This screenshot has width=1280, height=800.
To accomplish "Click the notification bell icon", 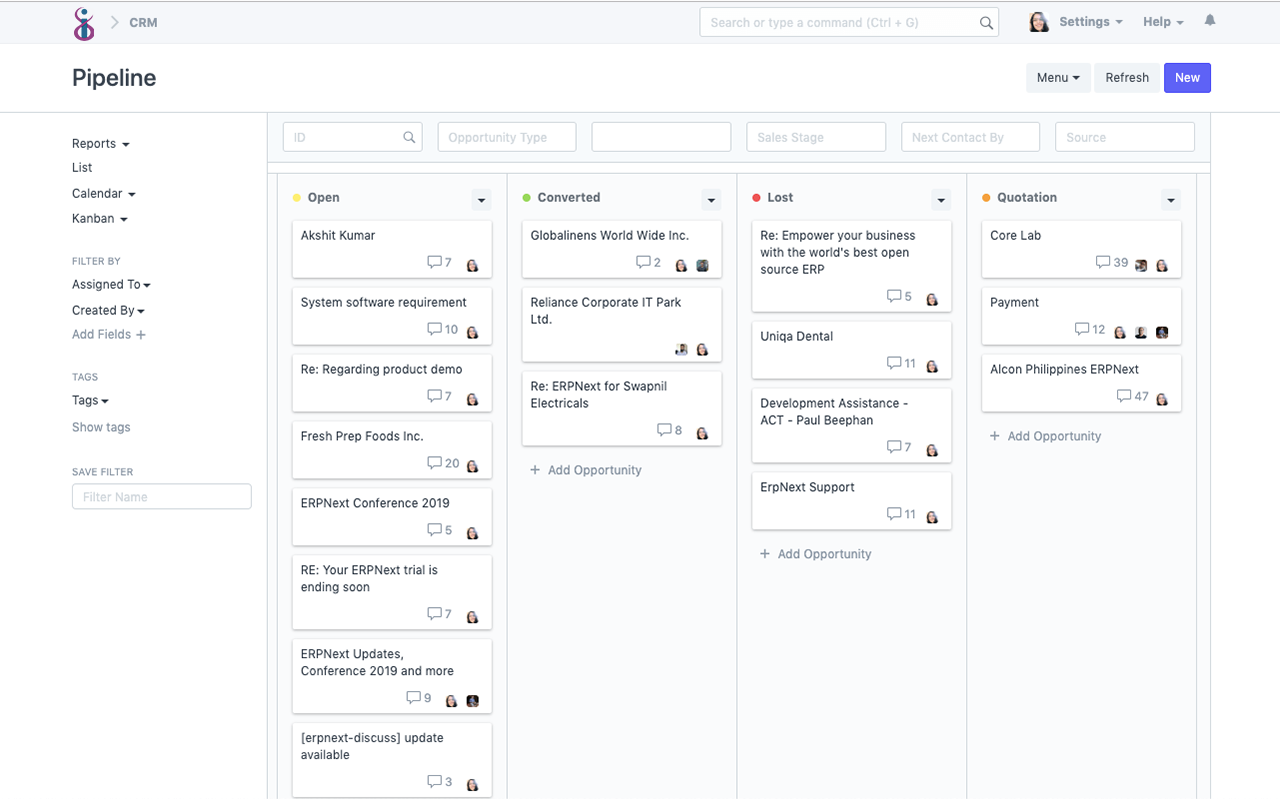I will pos(1209,21).
